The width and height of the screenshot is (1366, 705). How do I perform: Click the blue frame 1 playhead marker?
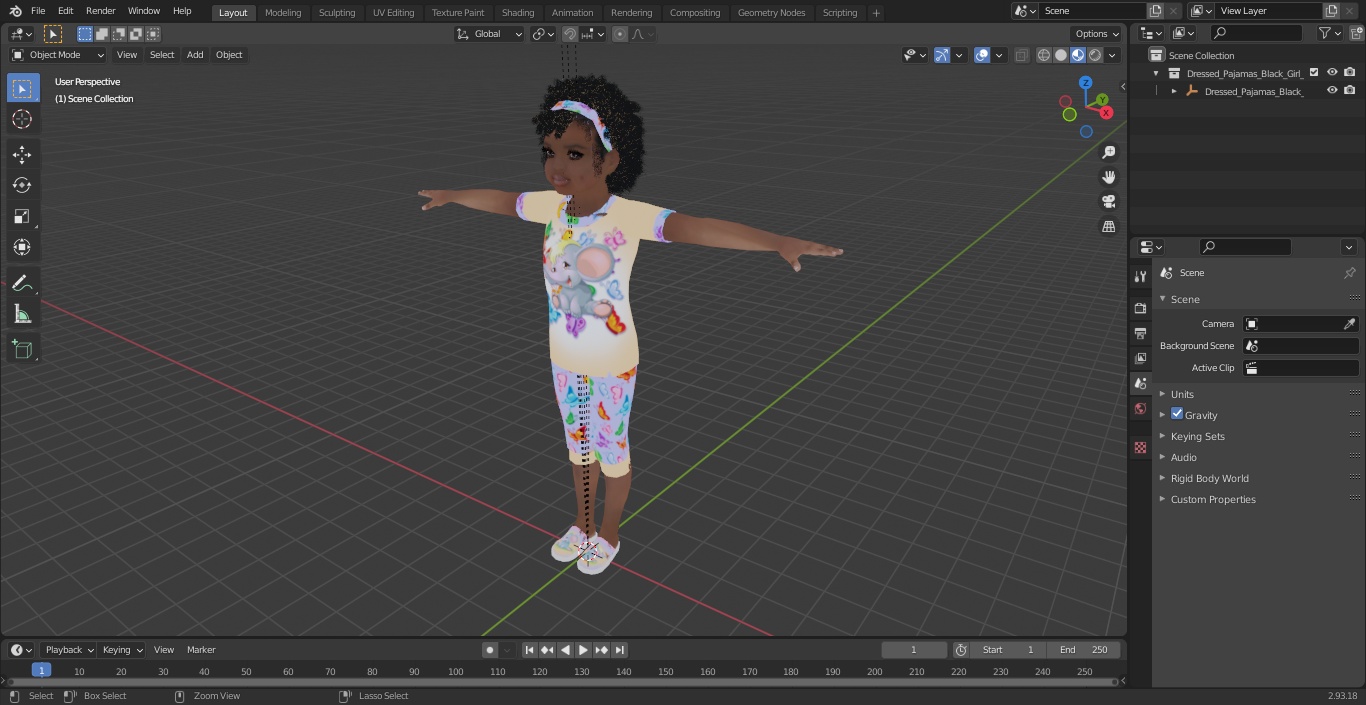[41, 670]
